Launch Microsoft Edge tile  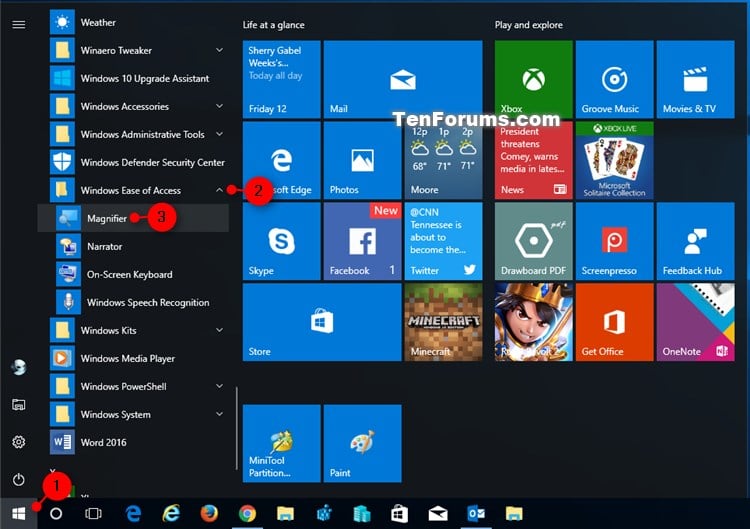tap(281, 160)
